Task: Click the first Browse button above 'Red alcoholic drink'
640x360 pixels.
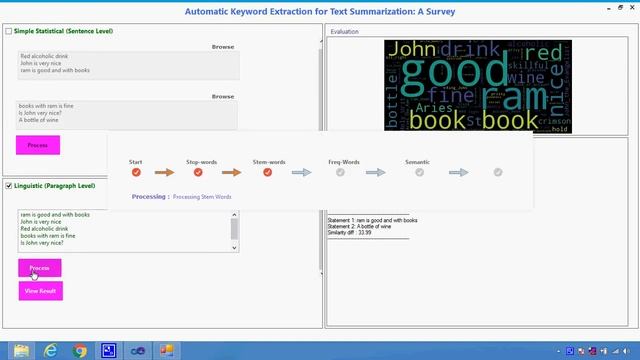Action: click(223, 47)
